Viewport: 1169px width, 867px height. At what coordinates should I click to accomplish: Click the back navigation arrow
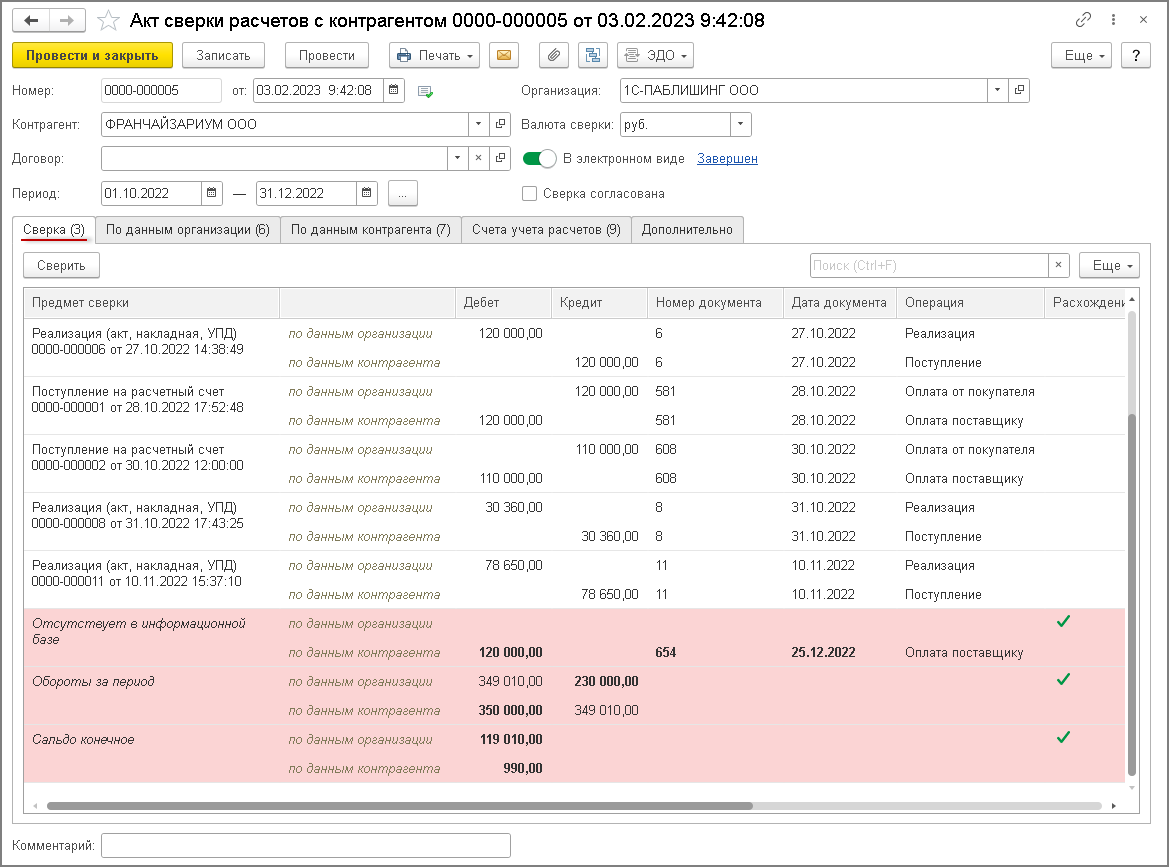[31, 20]
